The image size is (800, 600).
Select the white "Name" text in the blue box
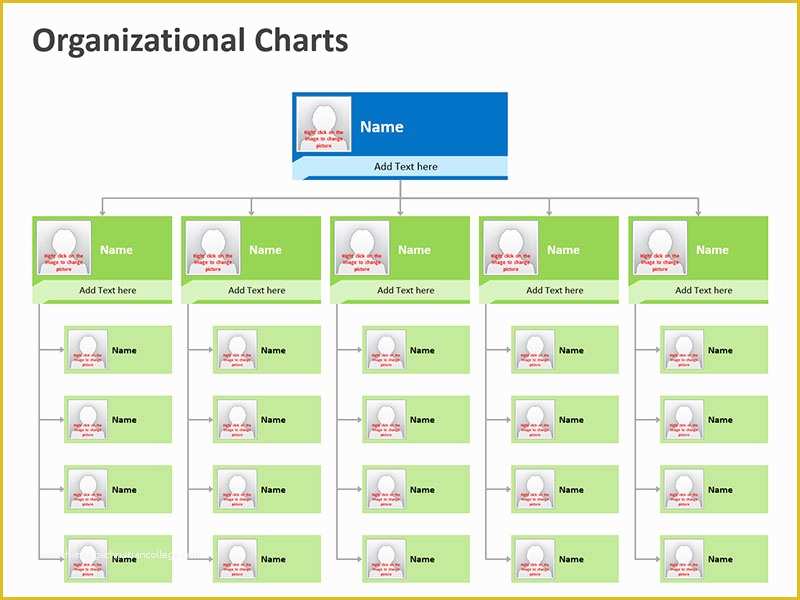[x=382, y=127]
